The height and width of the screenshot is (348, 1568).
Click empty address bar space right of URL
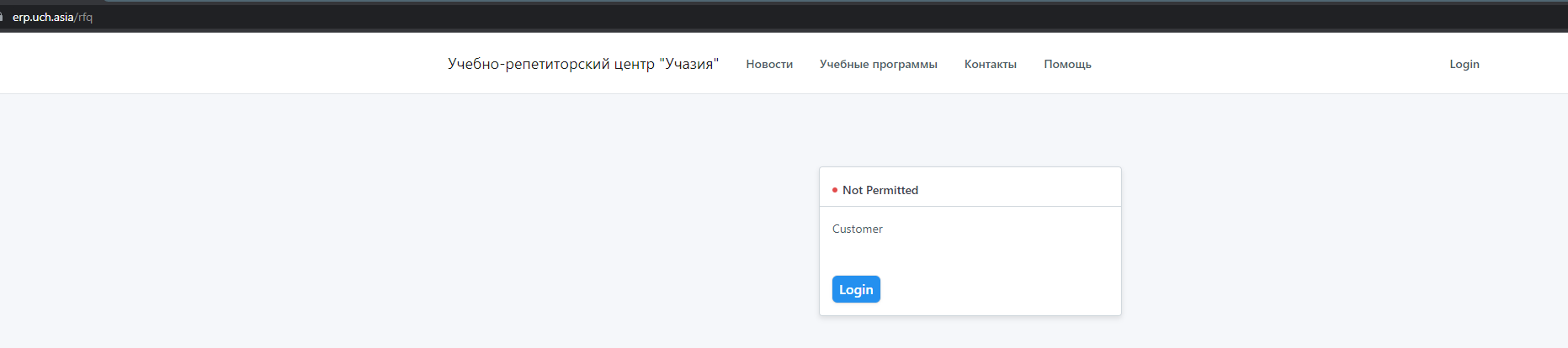[757, 17]
